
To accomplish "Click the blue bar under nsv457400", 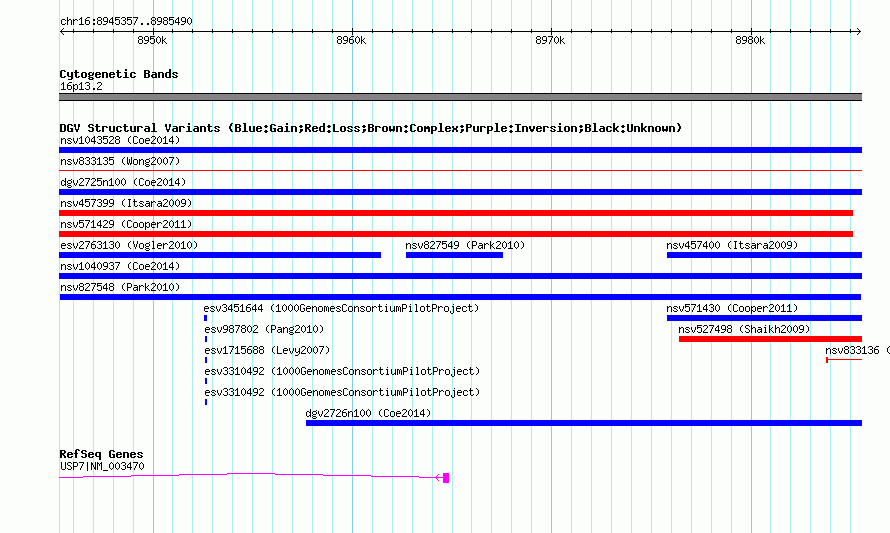I will 765,255.
